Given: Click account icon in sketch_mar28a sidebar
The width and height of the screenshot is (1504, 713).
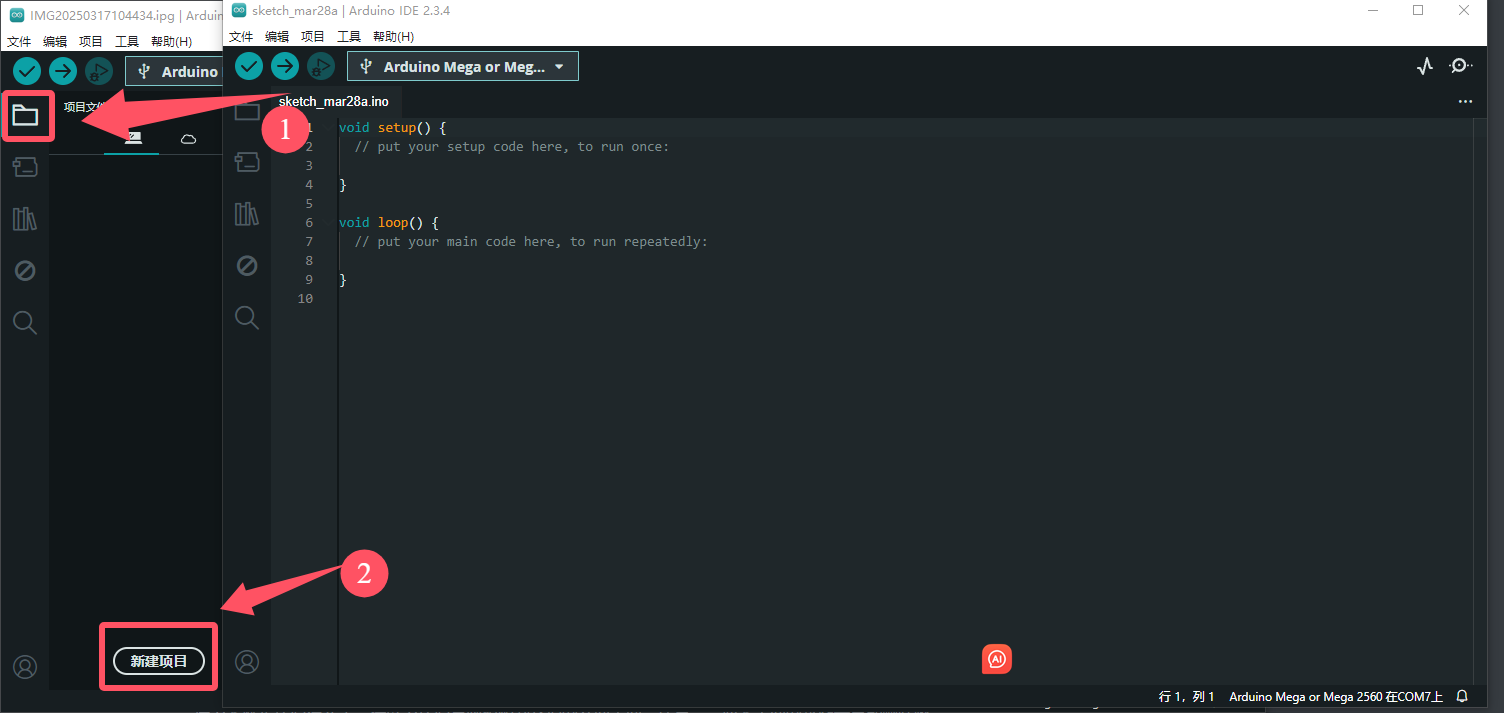Looking at the screenshot, I should click(247, 661).
